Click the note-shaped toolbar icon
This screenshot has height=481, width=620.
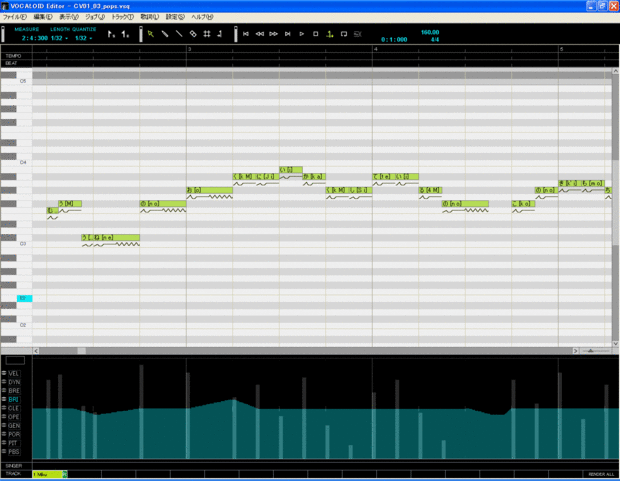(220, 34)
